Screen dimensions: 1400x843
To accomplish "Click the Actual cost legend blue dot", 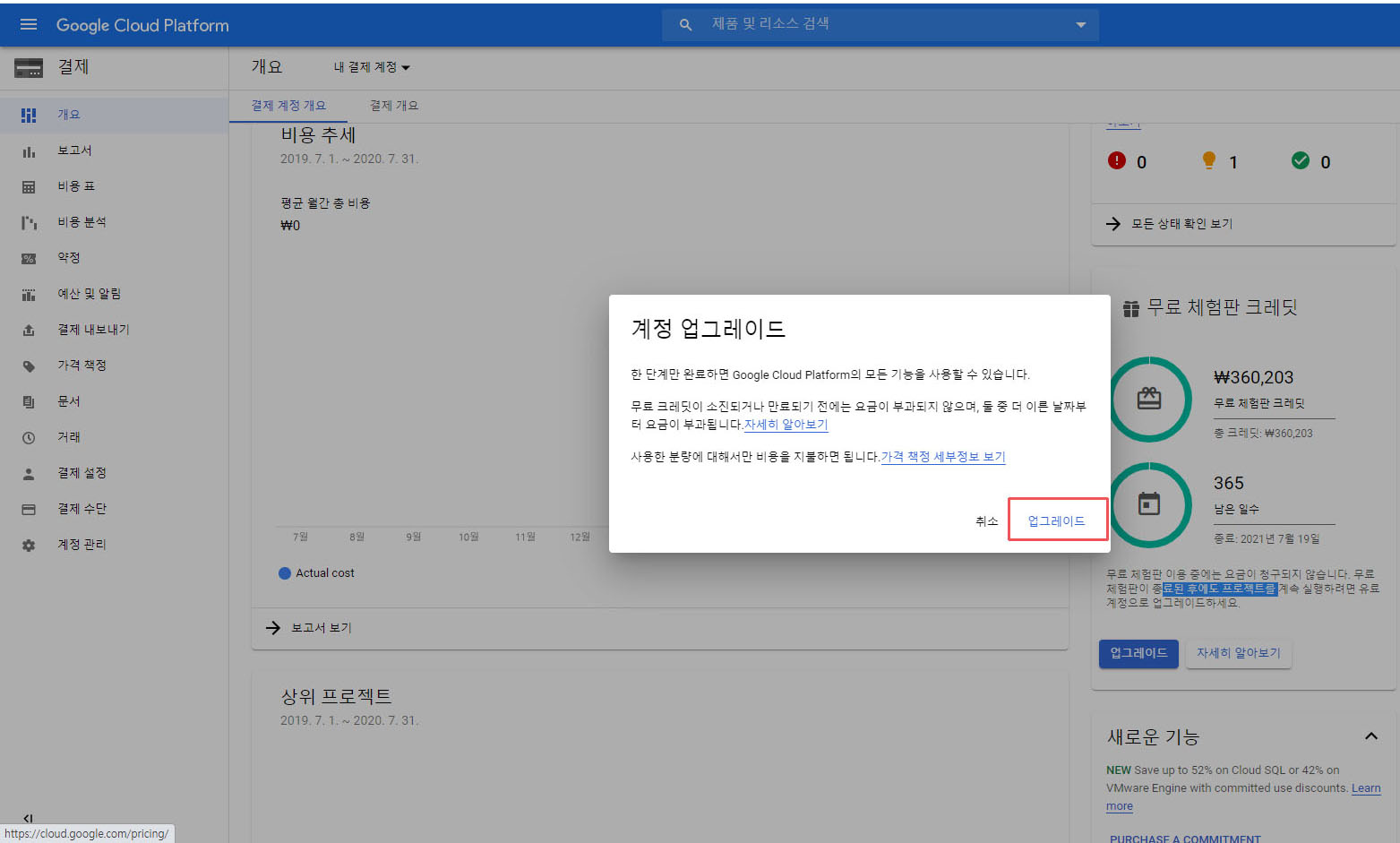I will 285,573.
